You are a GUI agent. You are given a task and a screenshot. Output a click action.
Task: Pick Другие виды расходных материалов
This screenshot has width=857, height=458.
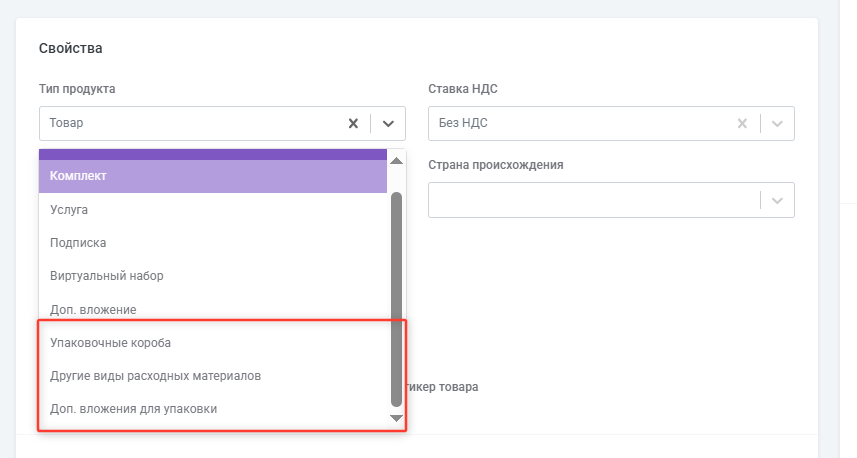coord(212,376)
